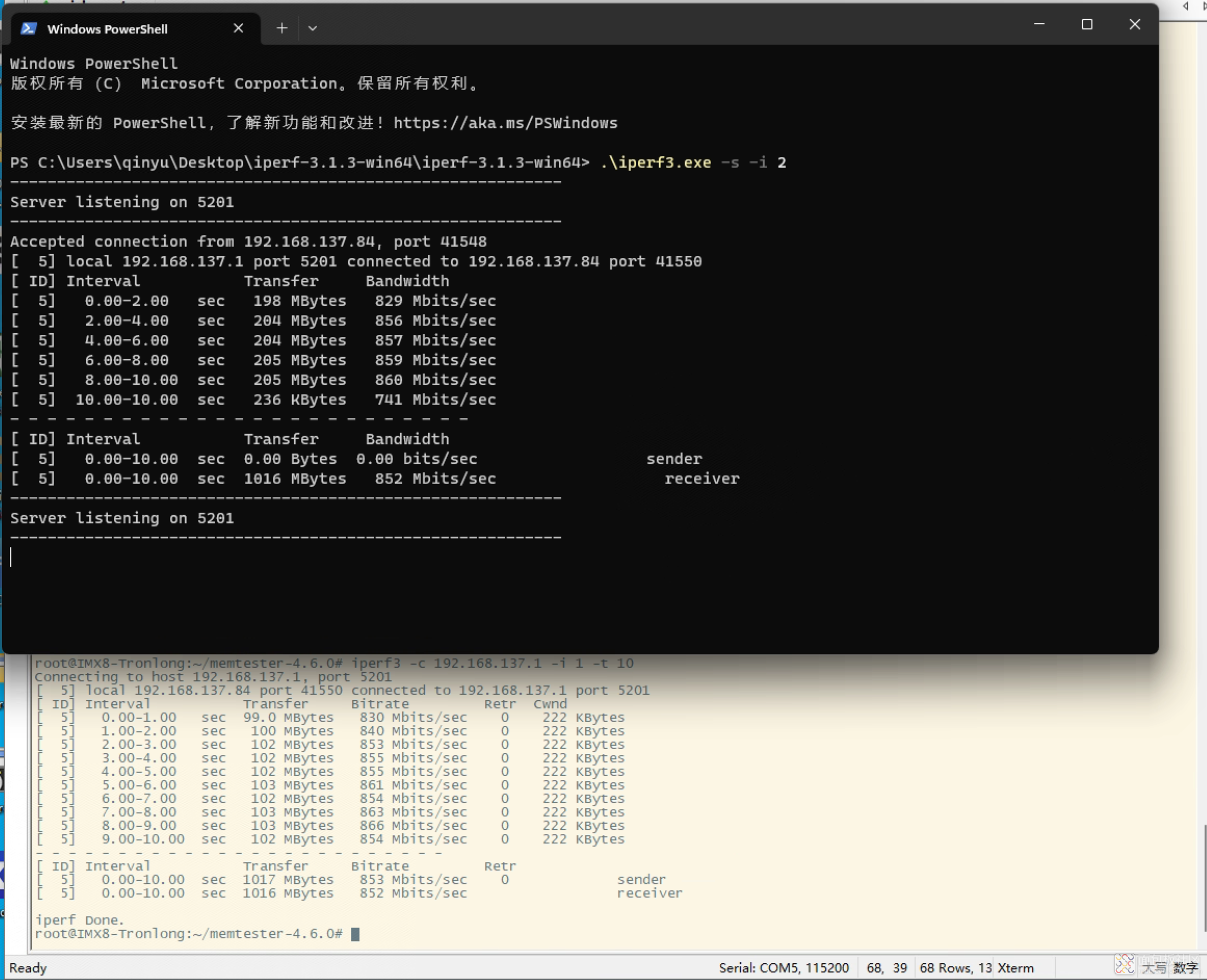Click the PowerShell icon in the tab
This screenshot has height=980, width=1207.
[29, 28]
